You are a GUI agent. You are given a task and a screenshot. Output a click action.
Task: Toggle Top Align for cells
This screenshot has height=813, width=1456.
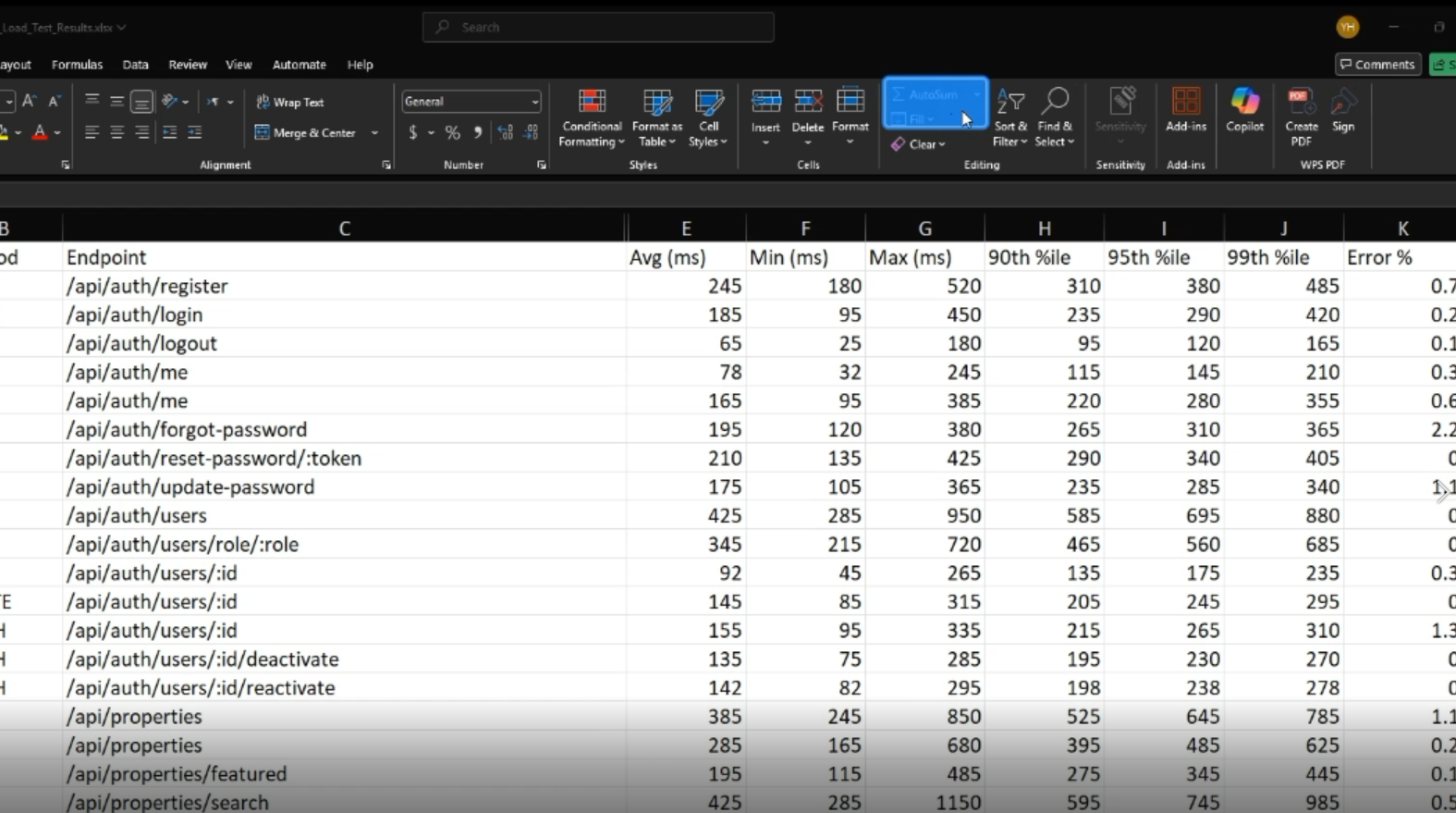(x=92, y=101)
